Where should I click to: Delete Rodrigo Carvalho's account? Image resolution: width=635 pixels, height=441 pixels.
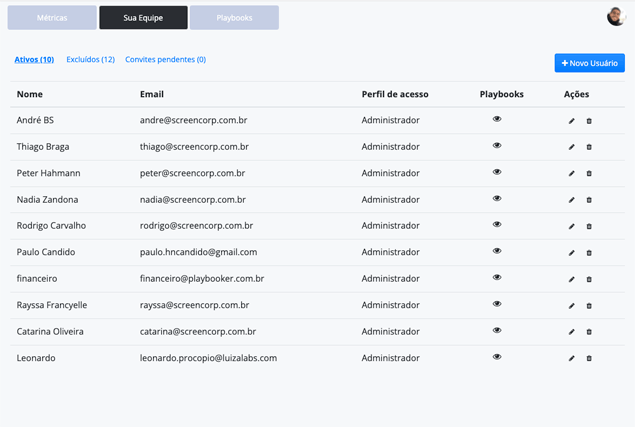(589, 226)
